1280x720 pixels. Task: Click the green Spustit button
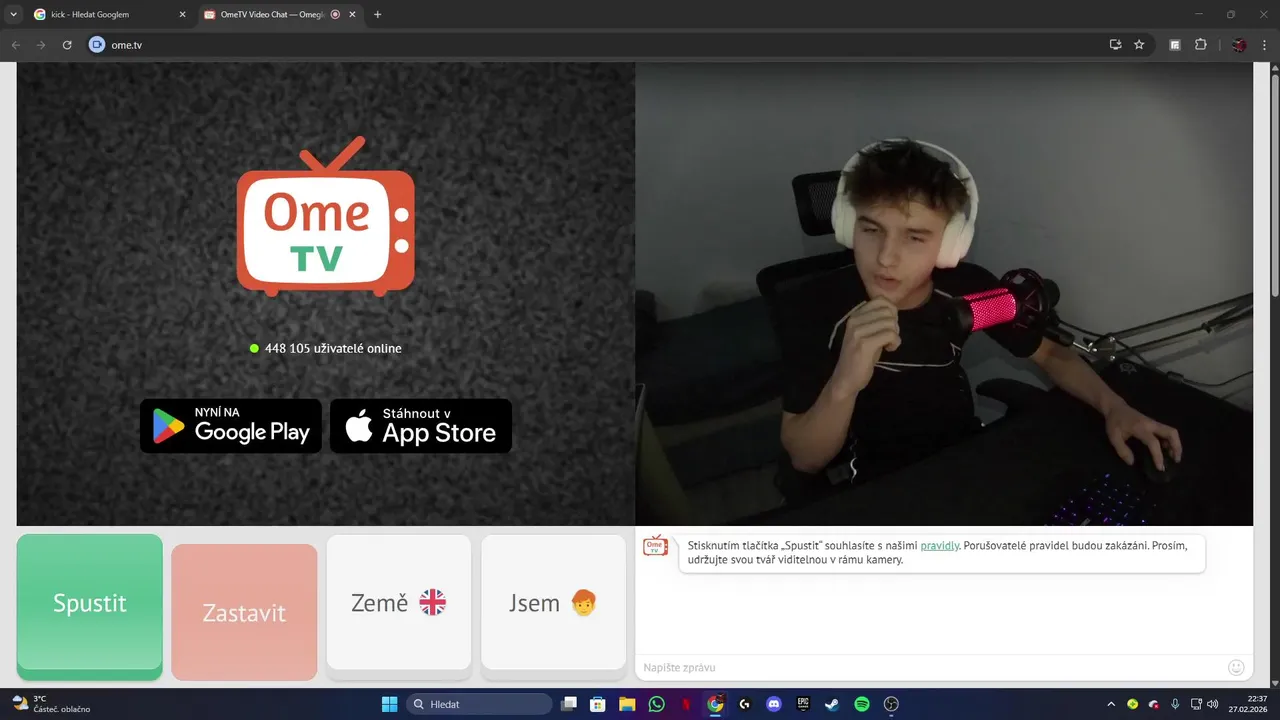pos(90,606)
